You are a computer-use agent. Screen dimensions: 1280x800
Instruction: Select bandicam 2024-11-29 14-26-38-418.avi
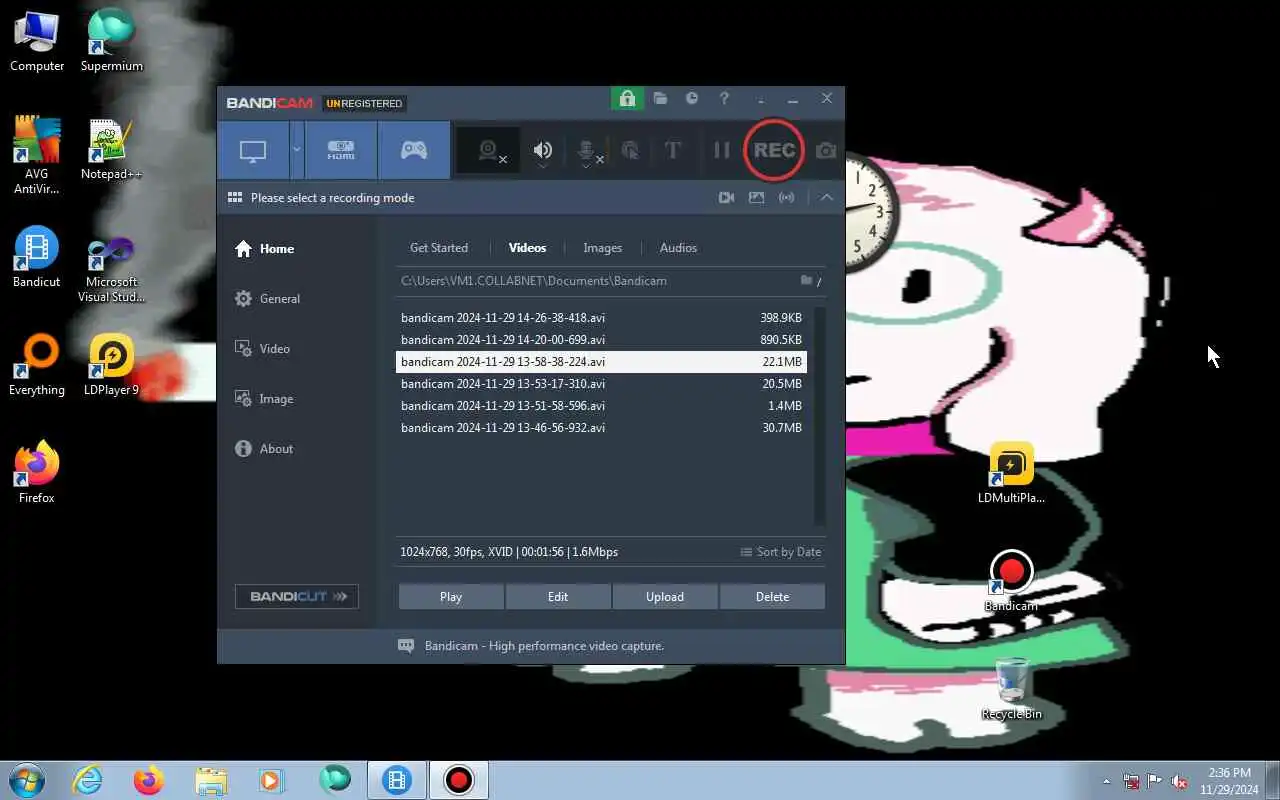click(x=601, y=318)
